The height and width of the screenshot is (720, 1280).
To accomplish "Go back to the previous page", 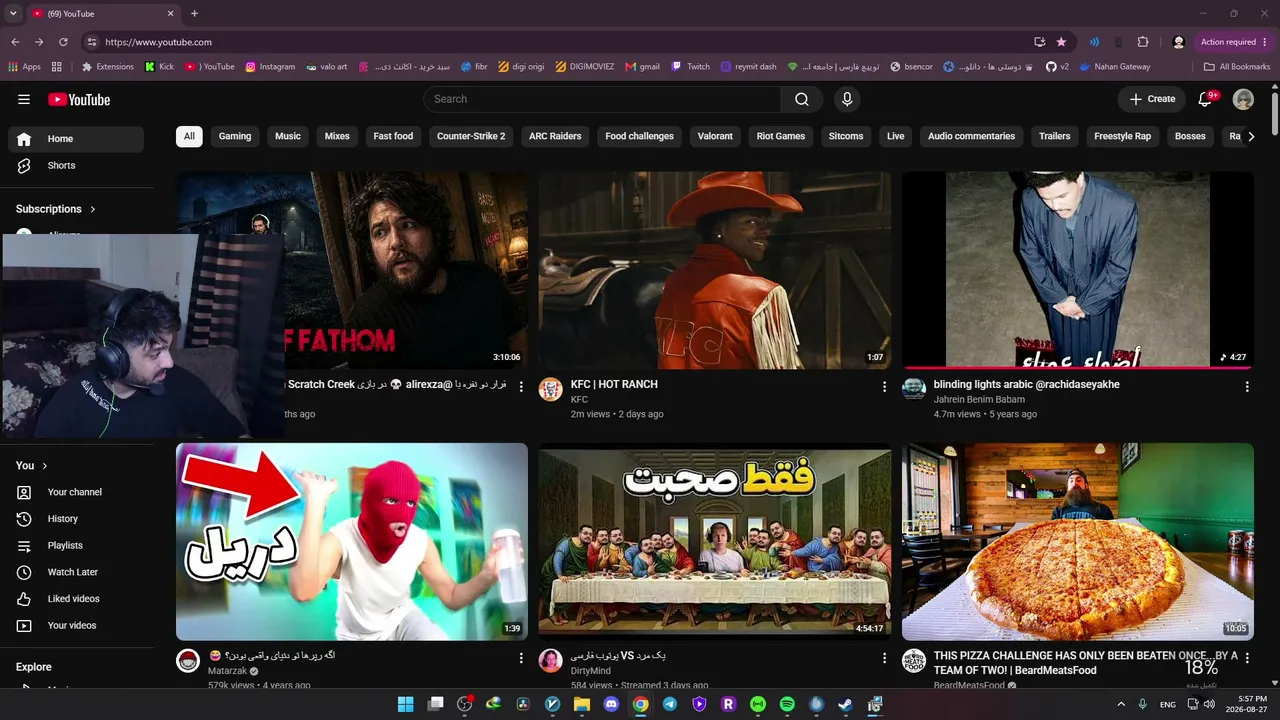I will (x=15, y=42).
